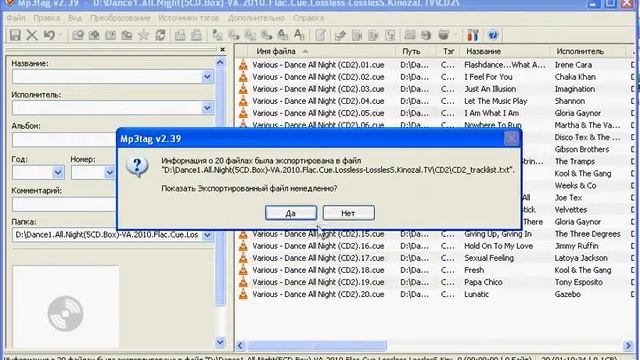Select file 'Various - Dance All Night (CD2).04.cue'
Image resolution: width=640 pixels, height=360 pixels.
coord(318,101)
